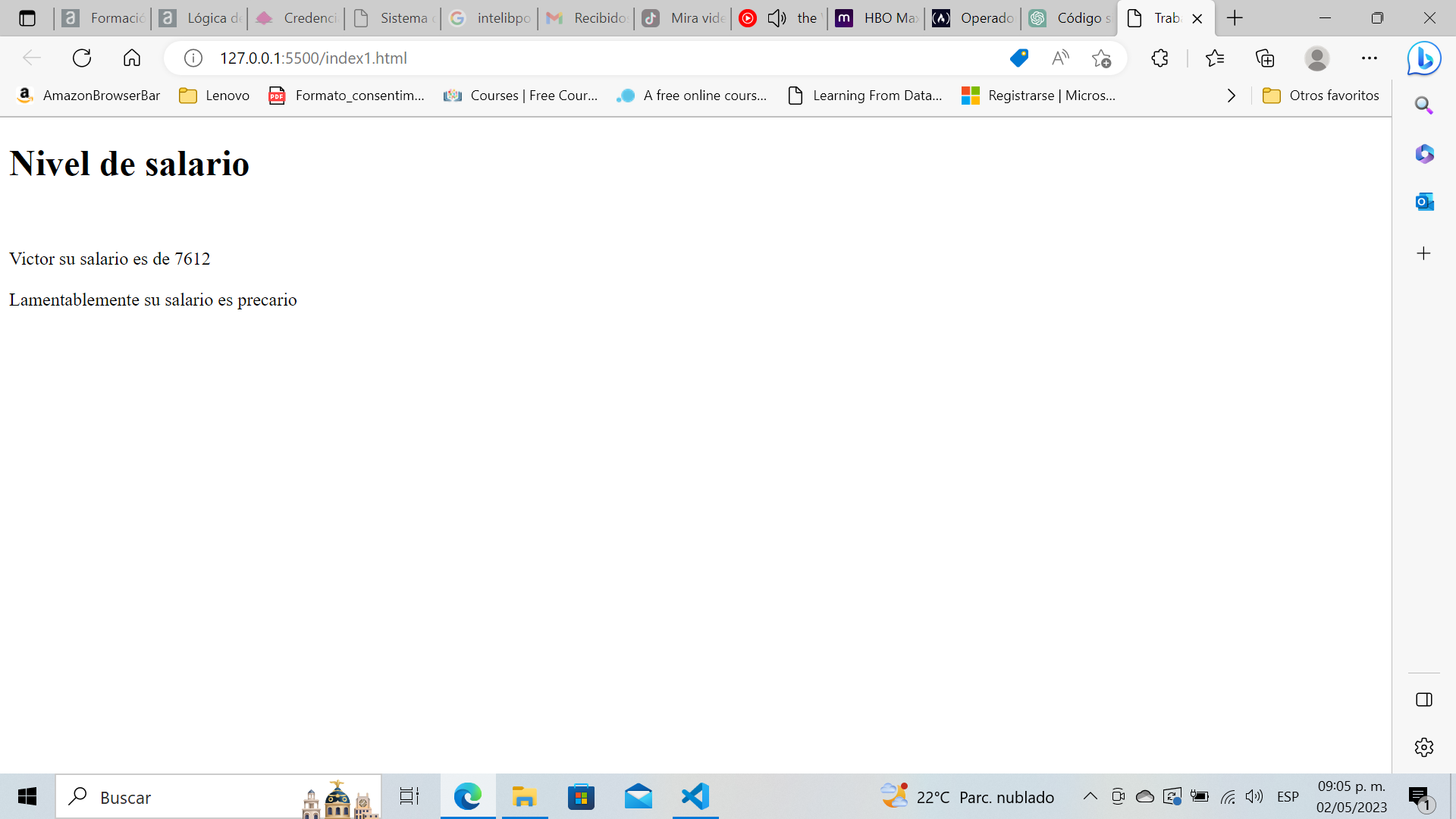Screen dimensions: 1456x819
Task: Open Mail app from taskbar
Action: 639,797
